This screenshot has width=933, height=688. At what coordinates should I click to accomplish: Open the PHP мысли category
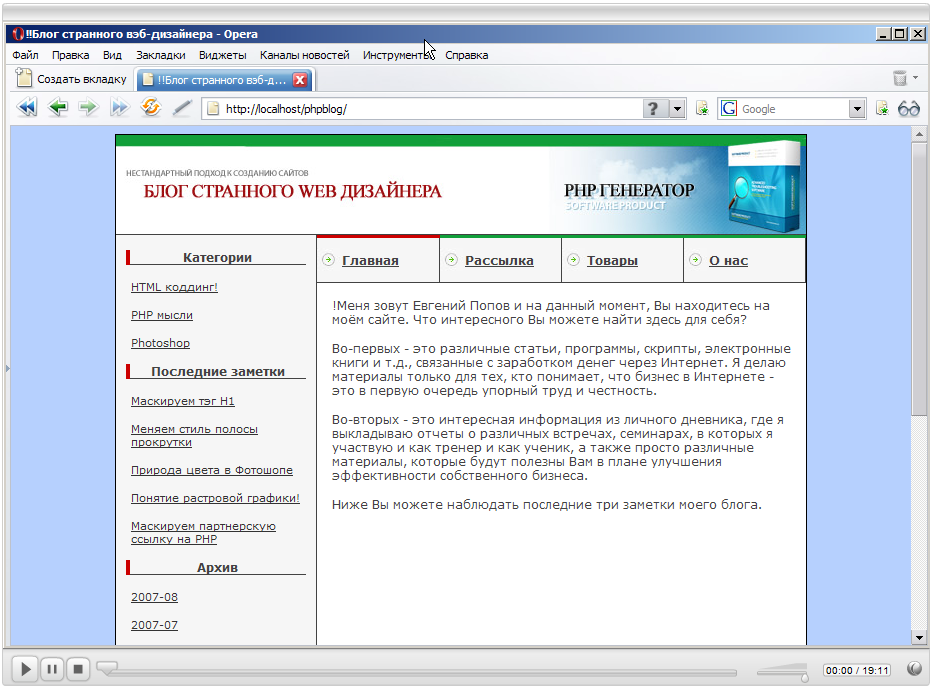coord(162,315)
